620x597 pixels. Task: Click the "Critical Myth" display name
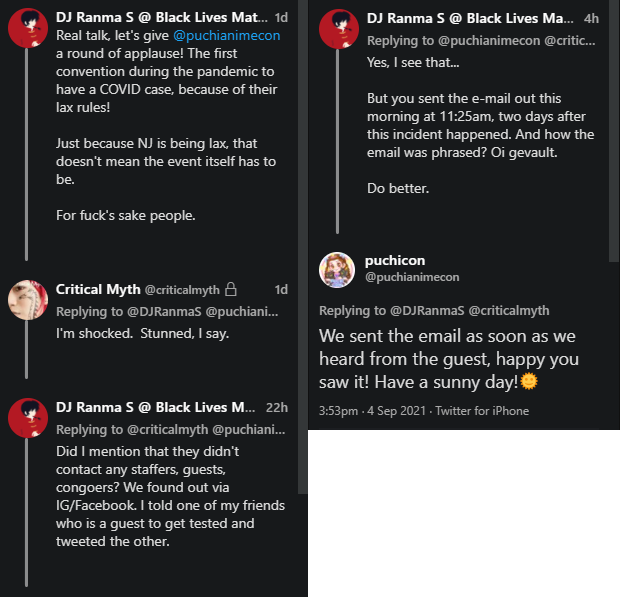point(98,289)
